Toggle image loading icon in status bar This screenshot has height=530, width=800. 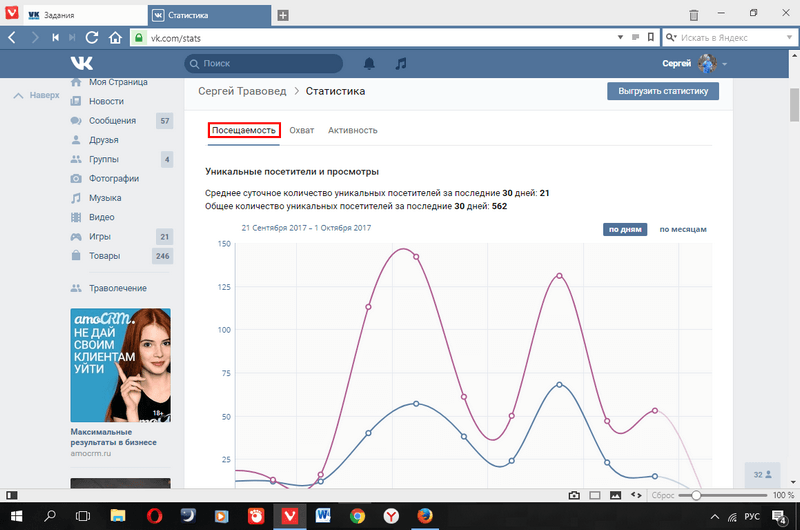click(x=616, y=495)
